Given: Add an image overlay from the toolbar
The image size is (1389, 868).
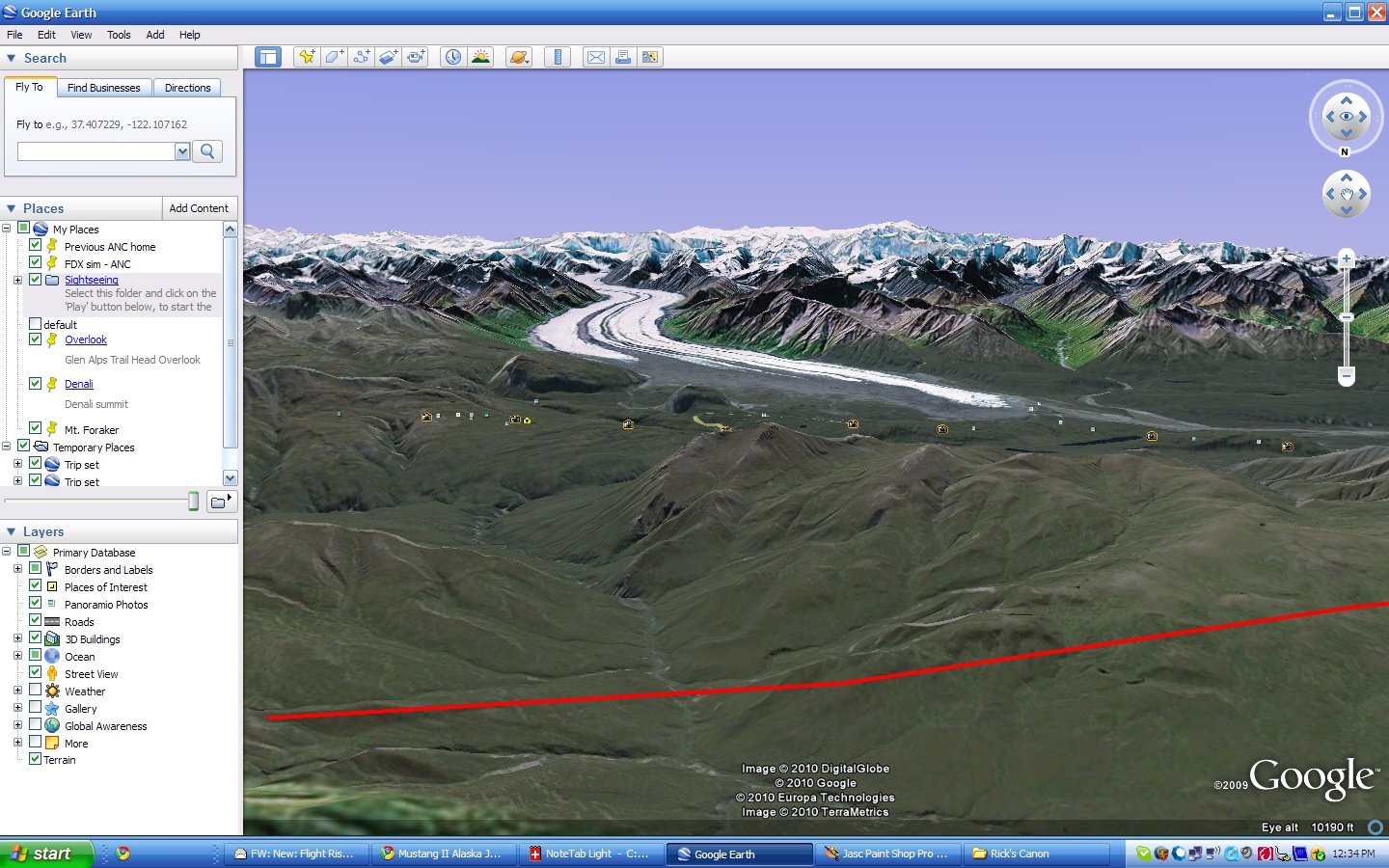Looking at the screenshot, I should (388, 57).
